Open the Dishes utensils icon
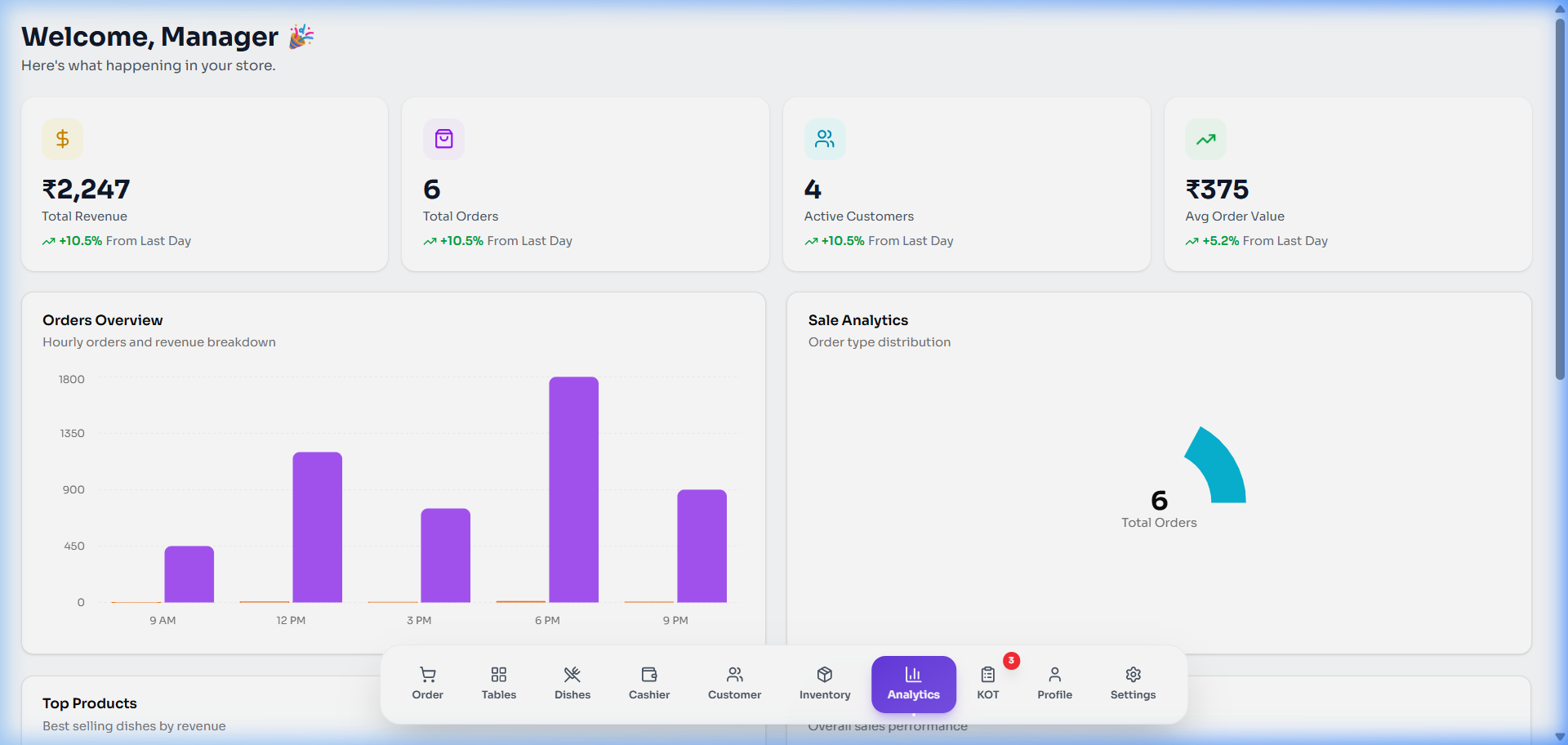The height and width of the screenshot is (745, 1568). pyautogui.click(x=572, y=675)
